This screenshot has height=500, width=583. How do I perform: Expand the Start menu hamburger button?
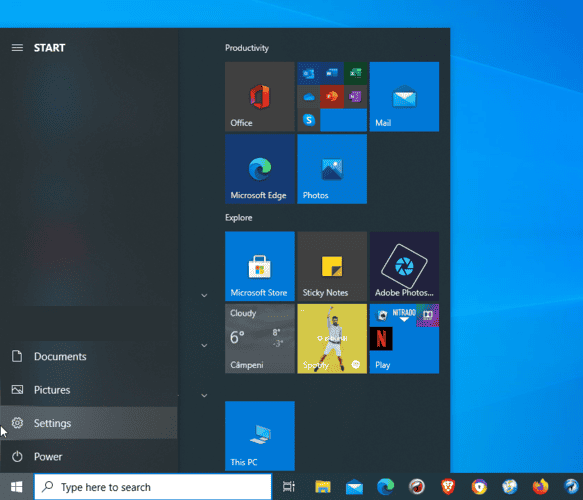[17, 48]
